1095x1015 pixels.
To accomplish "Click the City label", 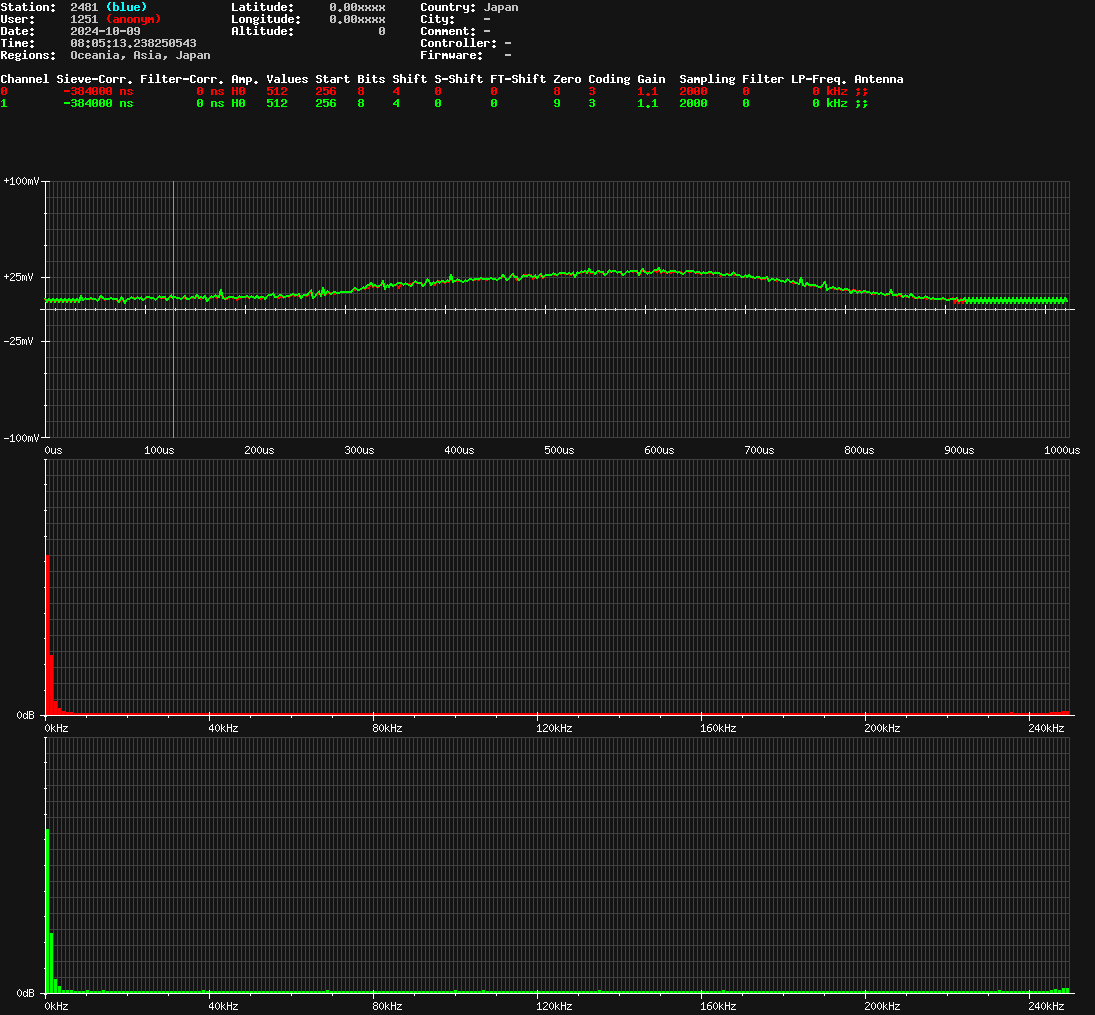I will coord(437,19).
